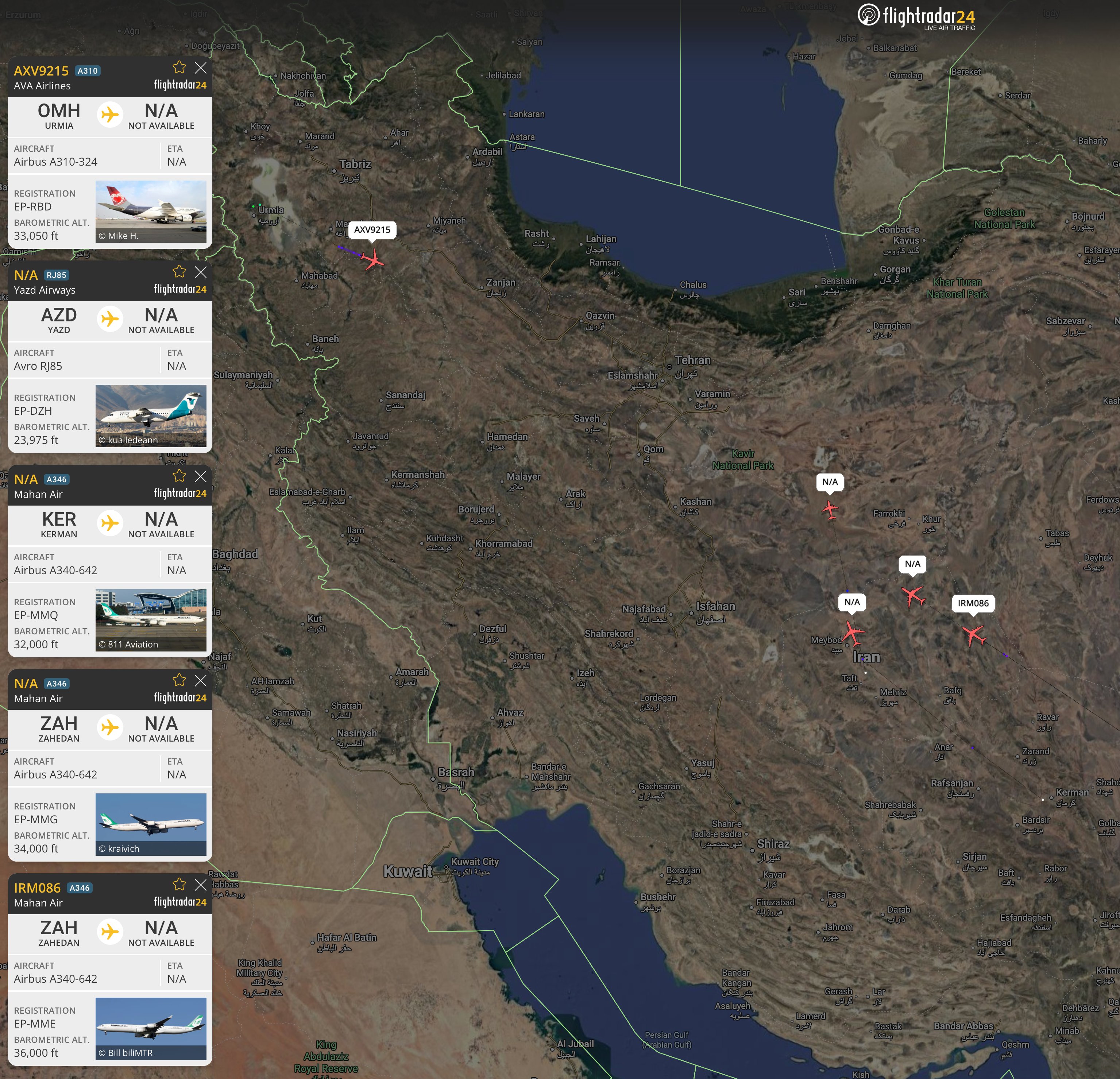Click the northernmost N/A aircraft near Kavir park
Viewport: 1120px width, 1079px height.
click(830, 508)
